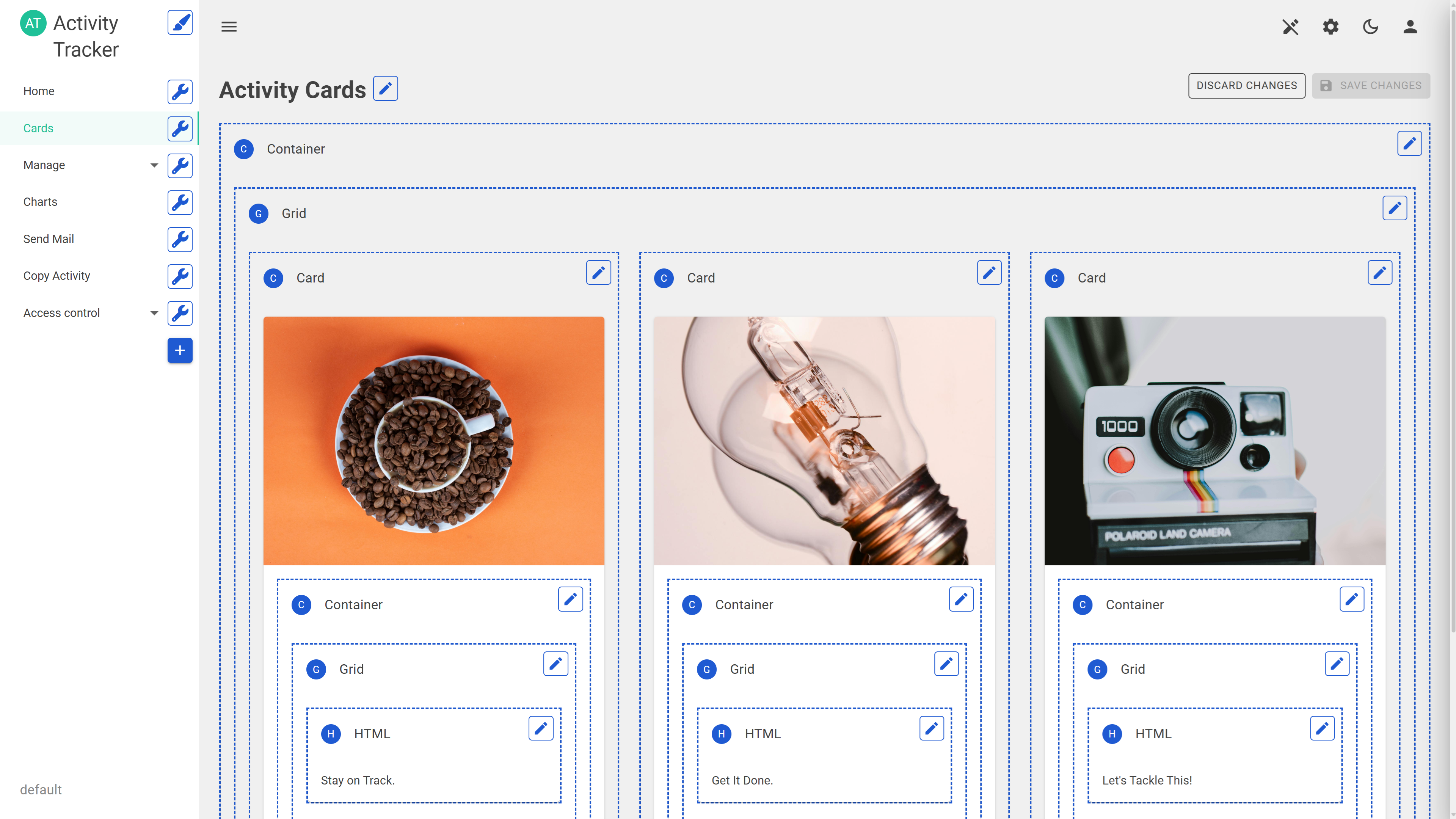Click the coffee beans card image
Image resolution: width=1456 pixels, height=819 pixels.
(433, 440)
